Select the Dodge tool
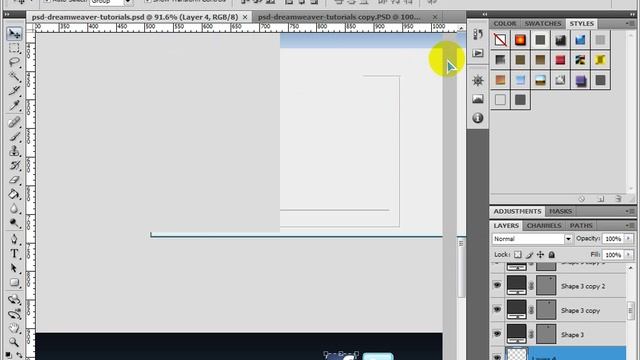640x360 pixels. (14, 223)
